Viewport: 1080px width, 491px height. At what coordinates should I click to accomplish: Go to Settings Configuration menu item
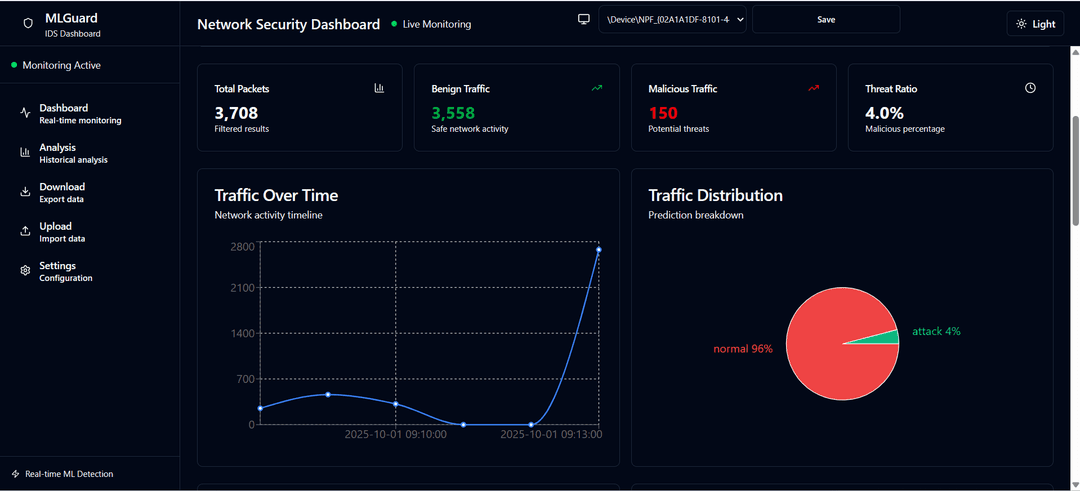65,271
